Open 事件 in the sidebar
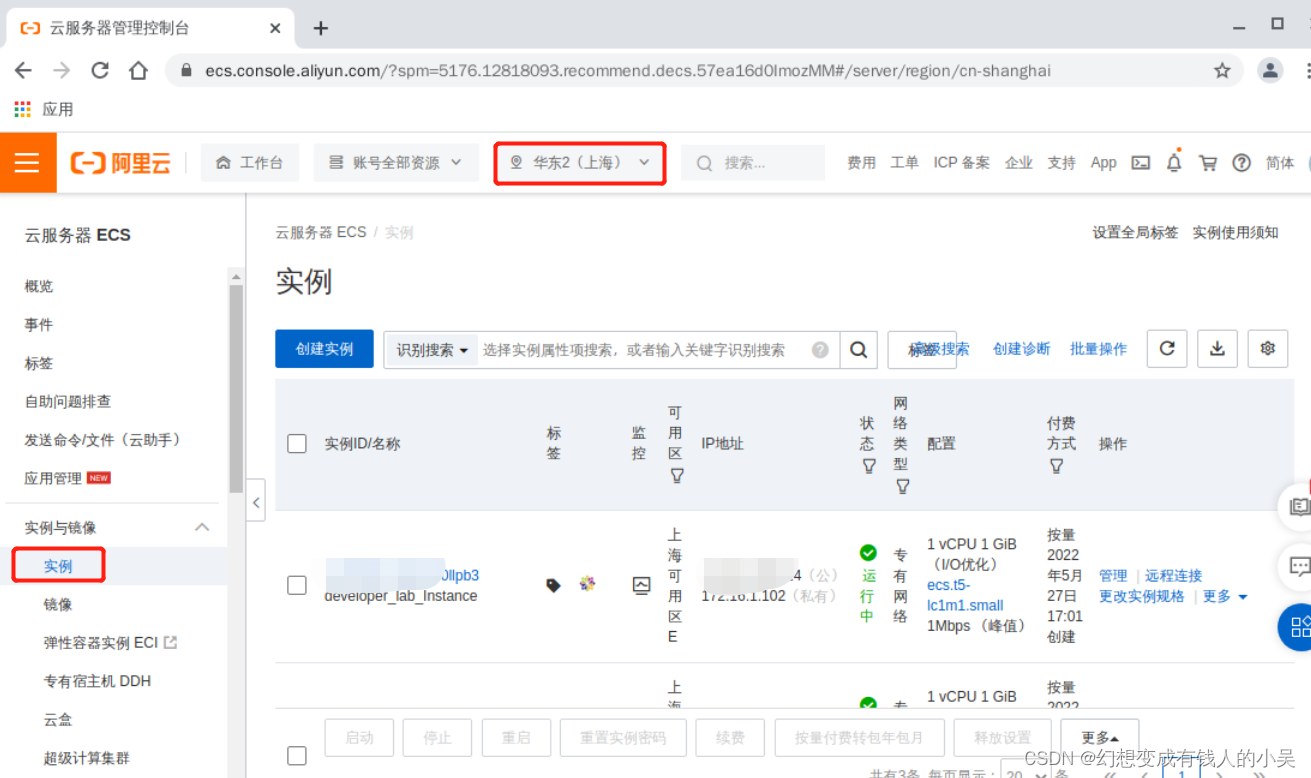 [39, 325]
